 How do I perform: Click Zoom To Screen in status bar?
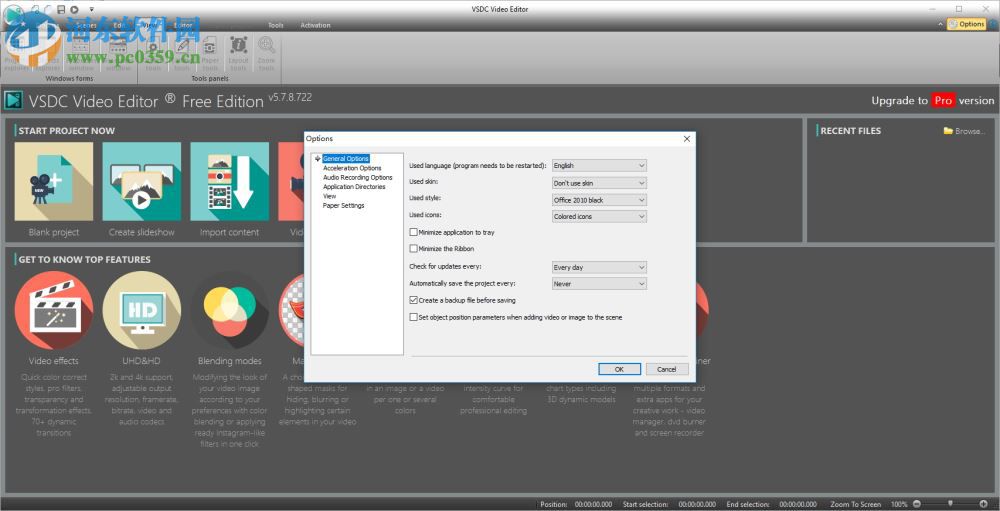pos(857,504)
